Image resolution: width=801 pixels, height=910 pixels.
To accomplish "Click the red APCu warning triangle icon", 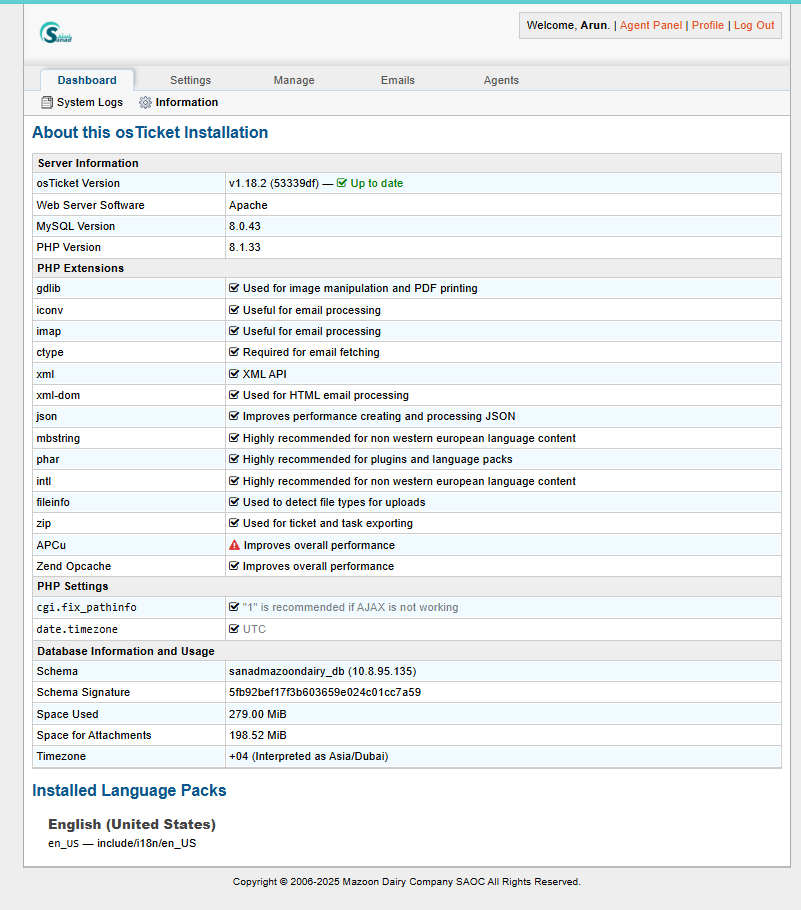I will click(x=235, y=546).
